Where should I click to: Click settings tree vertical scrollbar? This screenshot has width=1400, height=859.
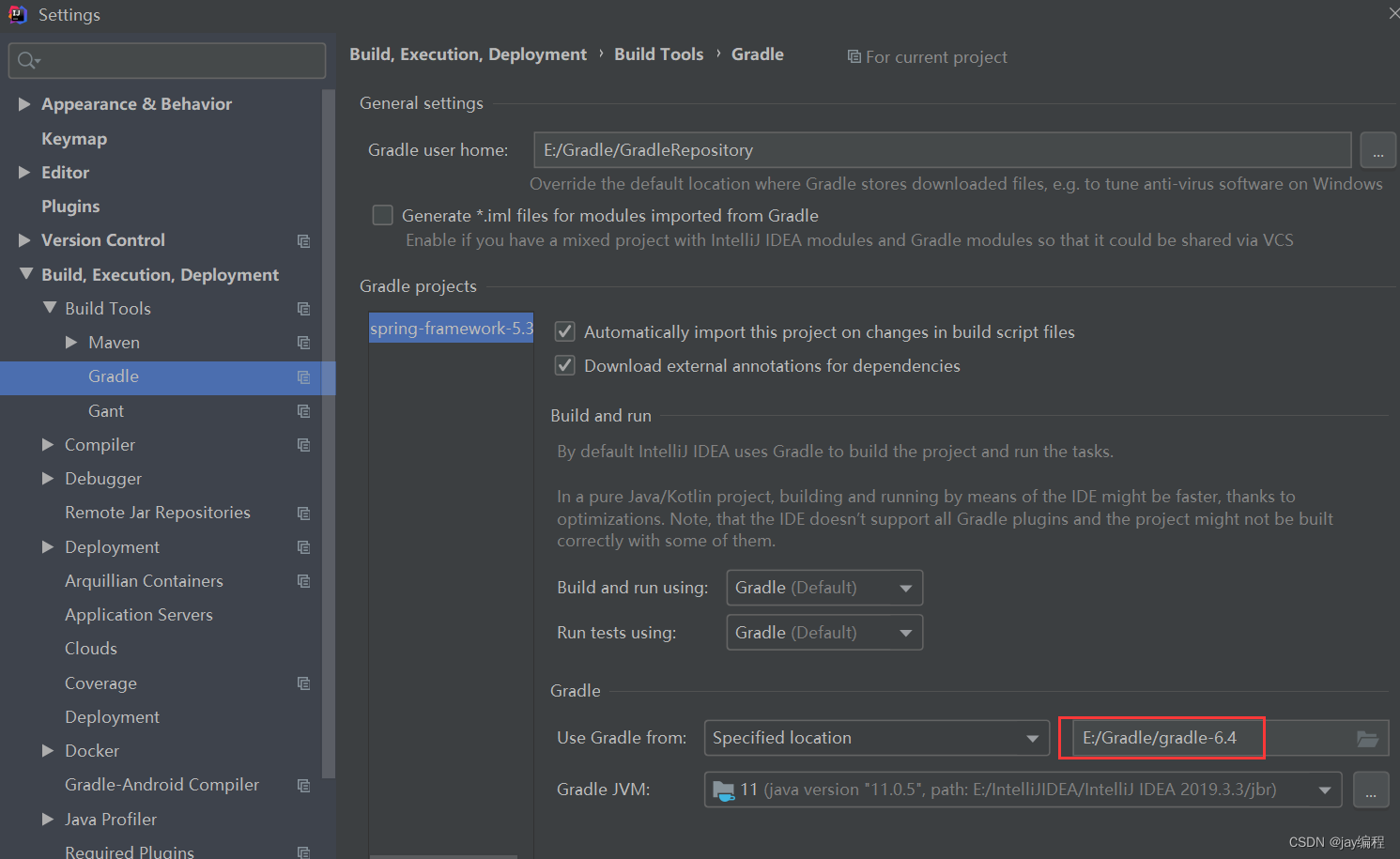coord(328,434)
